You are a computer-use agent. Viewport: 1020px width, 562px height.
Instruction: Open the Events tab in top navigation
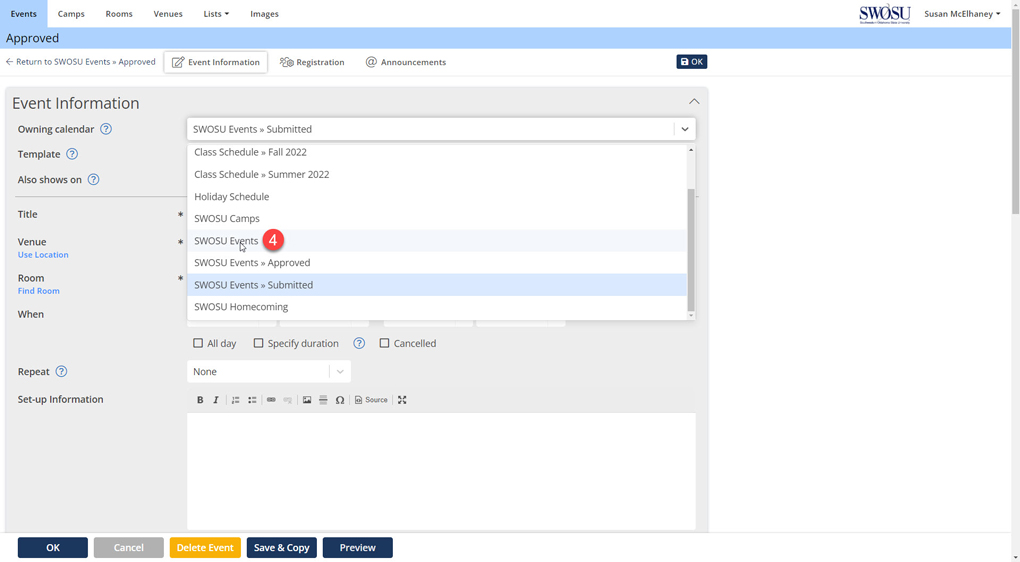click(x=23, y=14)
